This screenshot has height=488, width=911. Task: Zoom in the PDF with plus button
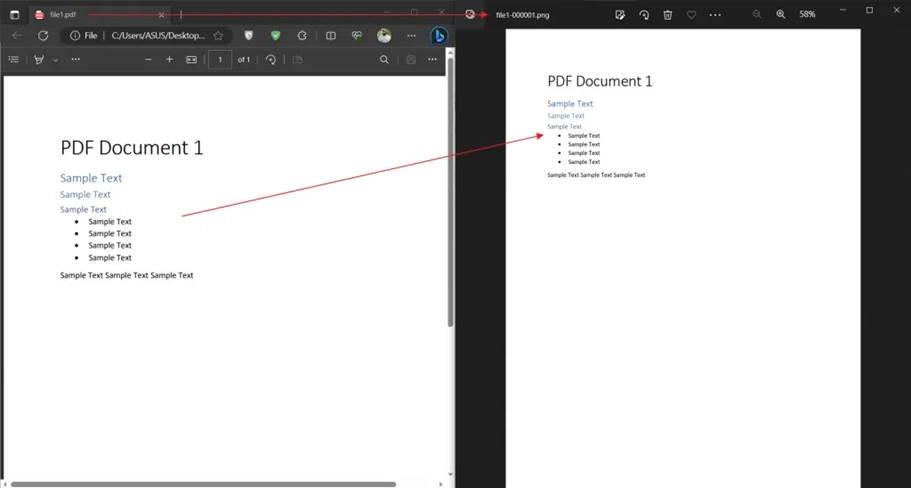click(169, 59)
